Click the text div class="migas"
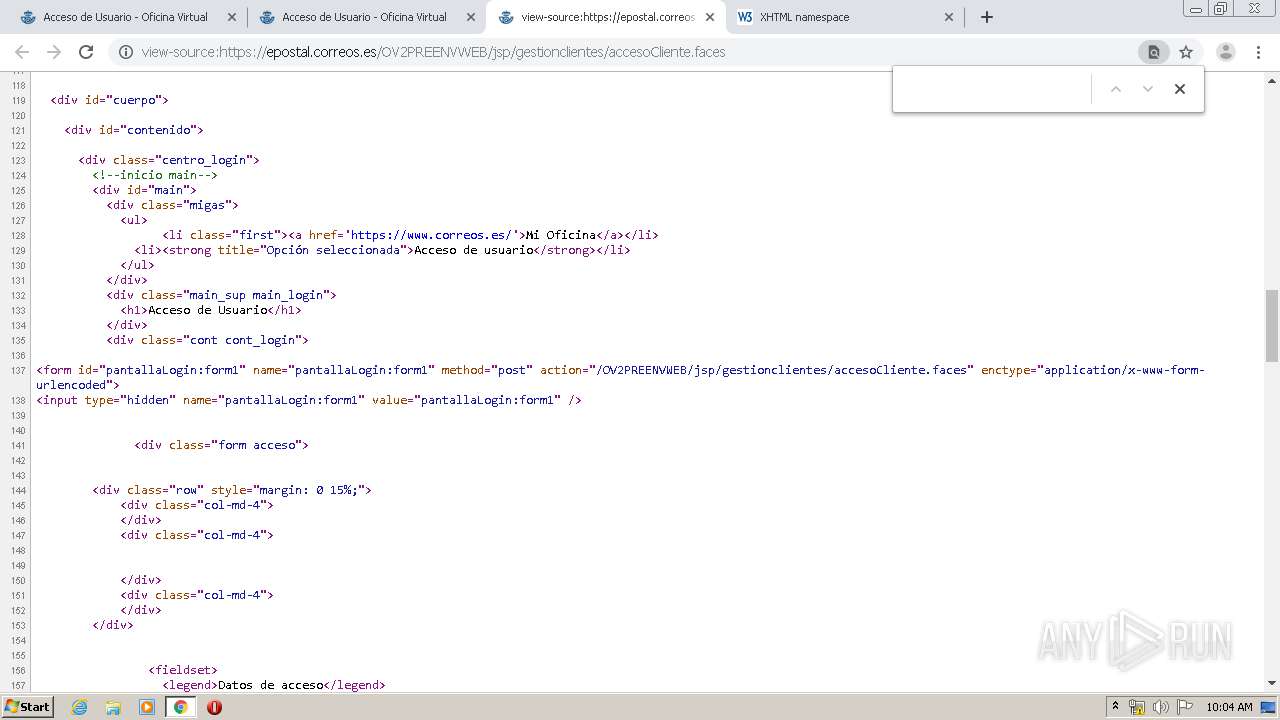This screenshot has width=1280, height=720. click(x=173, y=205)
